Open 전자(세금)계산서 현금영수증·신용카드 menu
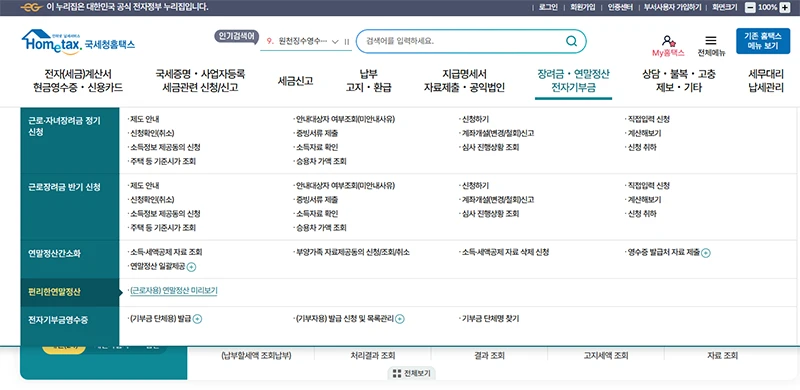This screenshot has height=390, width=800. click(x=78, y=81)
